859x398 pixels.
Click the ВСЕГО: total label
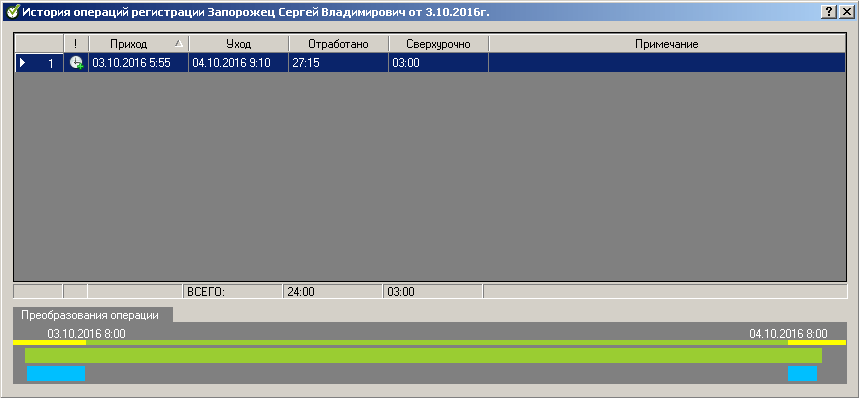coord(206,292)
